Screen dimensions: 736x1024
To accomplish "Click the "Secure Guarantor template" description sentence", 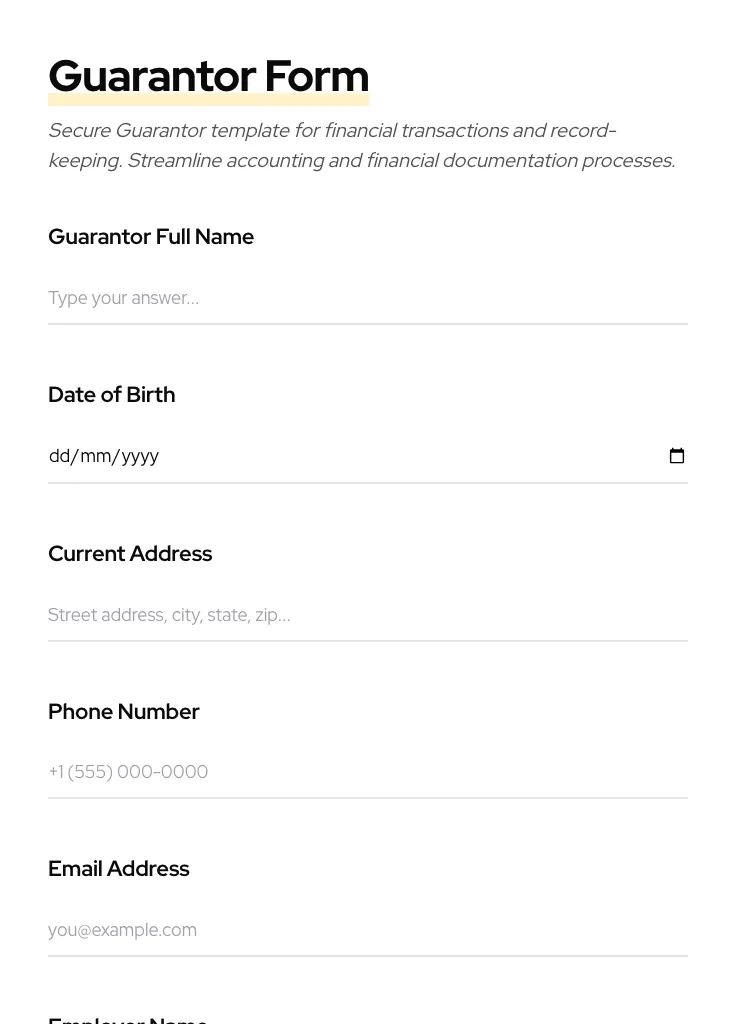I will 330,131.
